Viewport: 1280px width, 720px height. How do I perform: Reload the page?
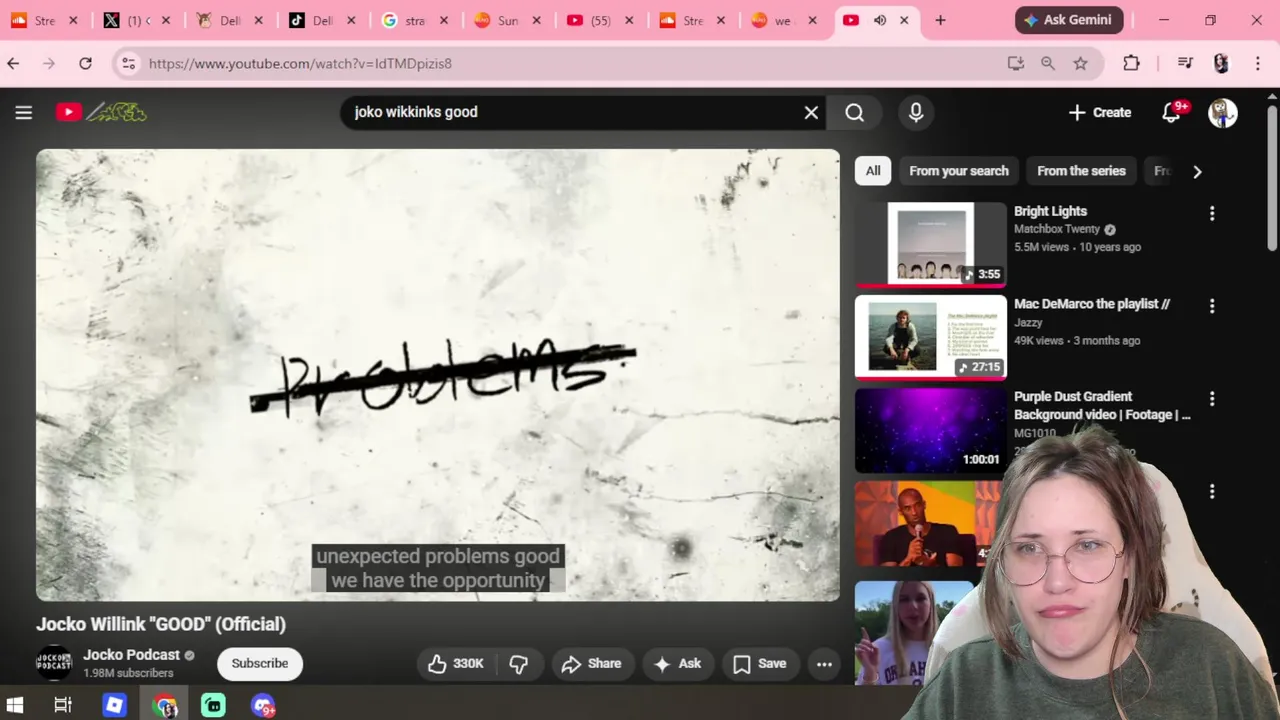coord(85,63)
